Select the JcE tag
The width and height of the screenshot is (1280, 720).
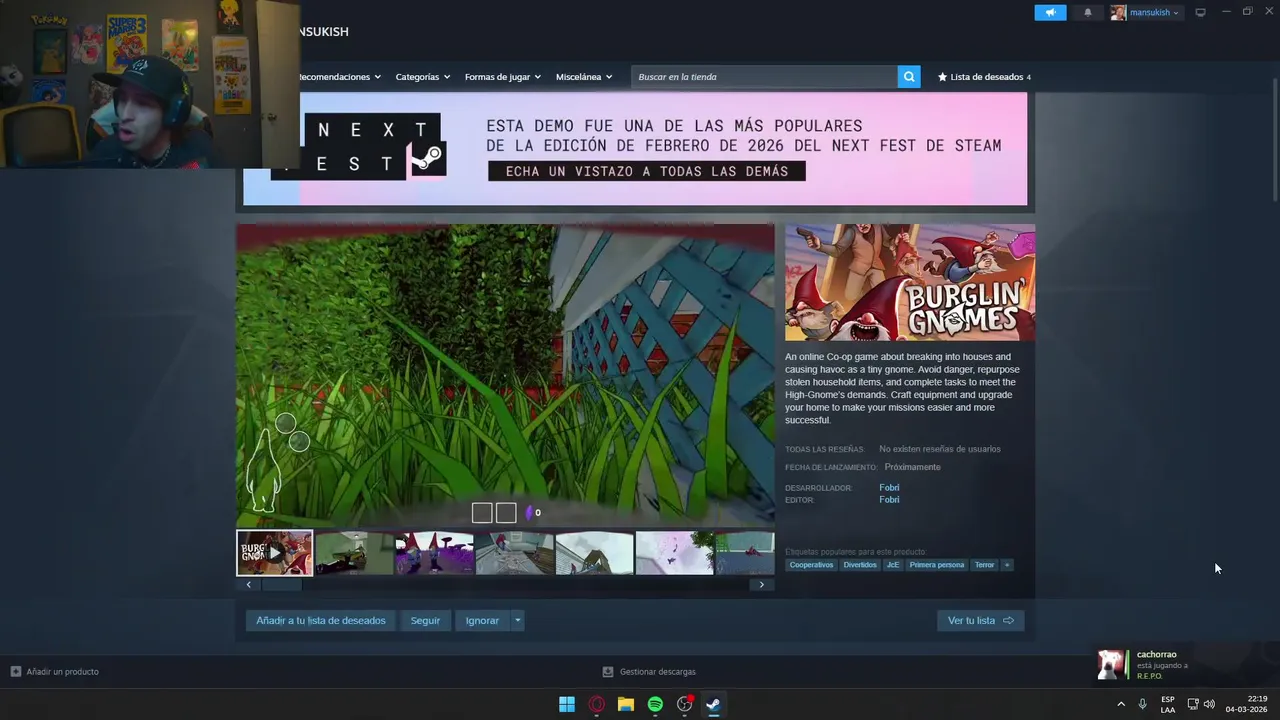[x=893, y=565]
